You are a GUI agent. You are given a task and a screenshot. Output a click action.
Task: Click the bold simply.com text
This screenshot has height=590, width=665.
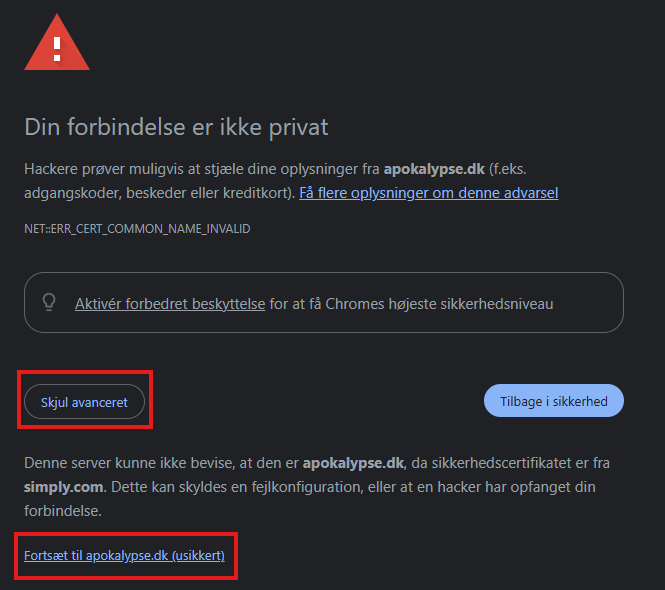[x=64, y=487]
